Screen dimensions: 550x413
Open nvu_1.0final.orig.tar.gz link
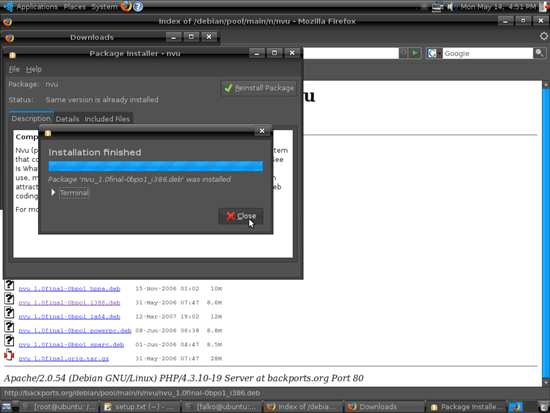(x=64, y=359)
